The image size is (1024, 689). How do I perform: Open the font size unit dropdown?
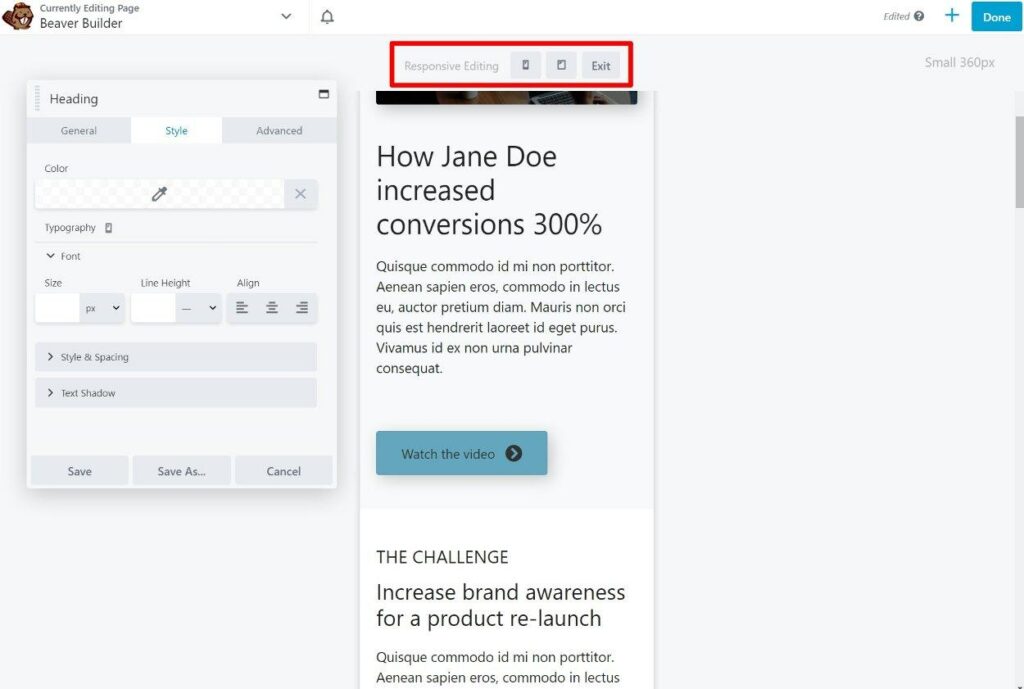[x=102, y=308]
